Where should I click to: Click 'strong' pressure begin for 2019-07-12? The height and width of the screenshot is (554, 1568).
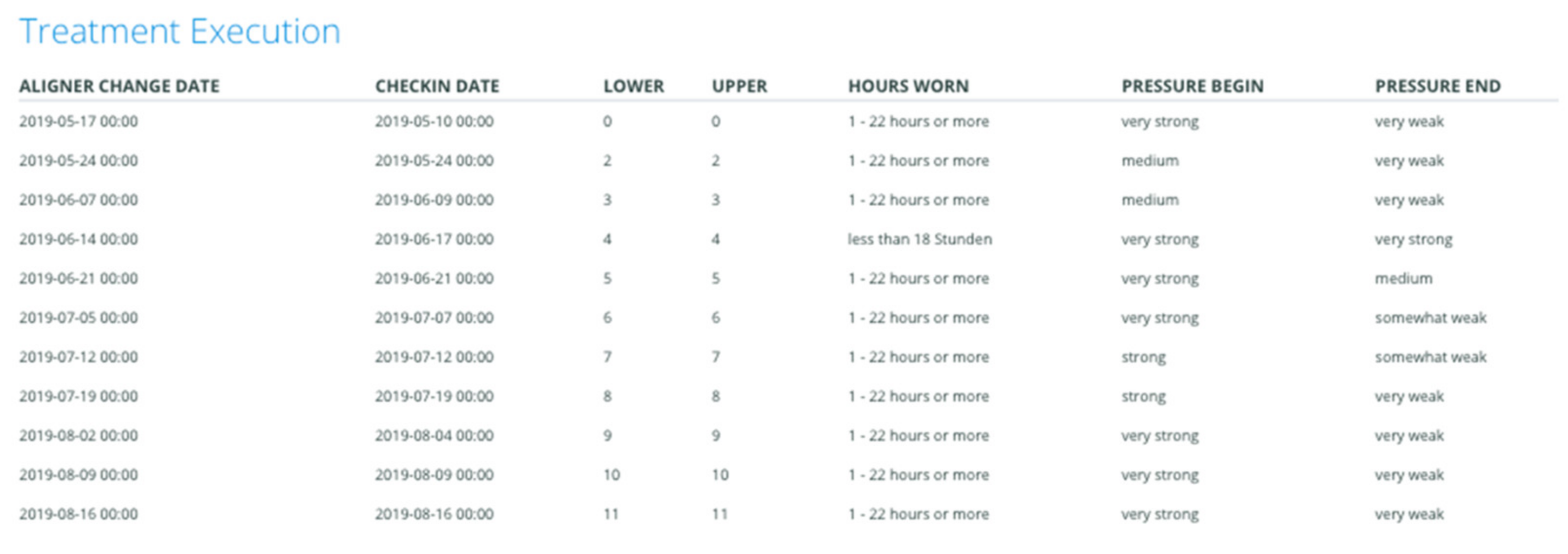1143,357
